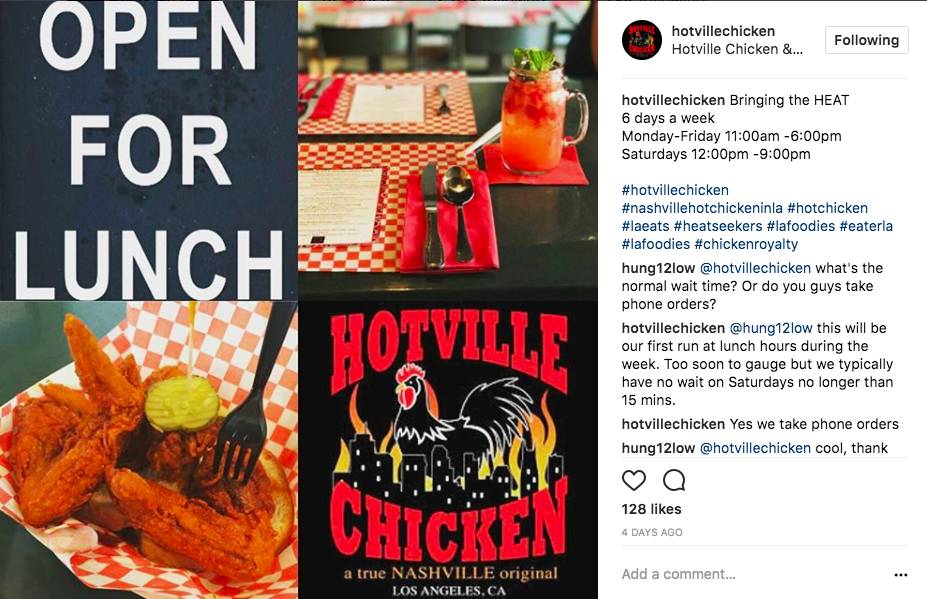927x599 pixels.
Task: Open the #hotvillechicken hashtag
Action: coord(675,190)
